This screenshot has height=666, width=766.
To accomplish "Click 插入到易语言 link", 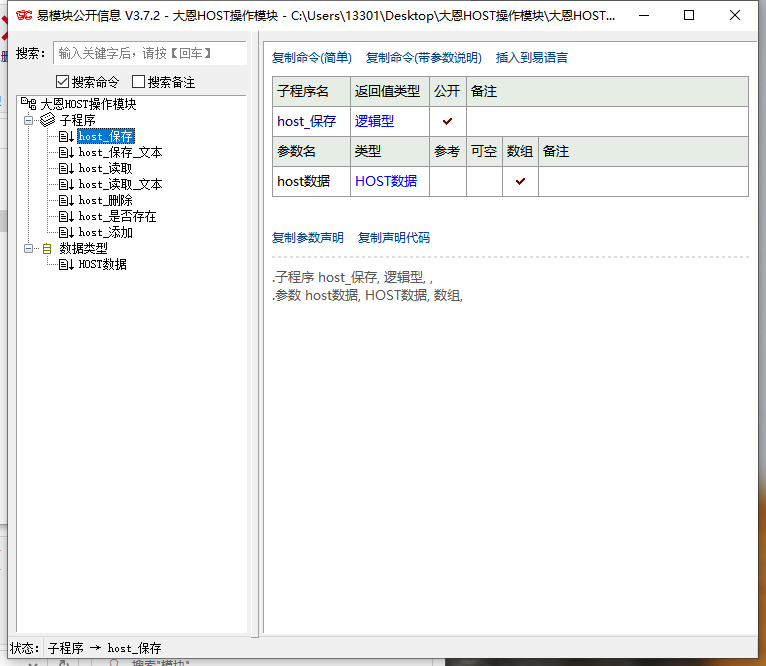I will 531,58.
